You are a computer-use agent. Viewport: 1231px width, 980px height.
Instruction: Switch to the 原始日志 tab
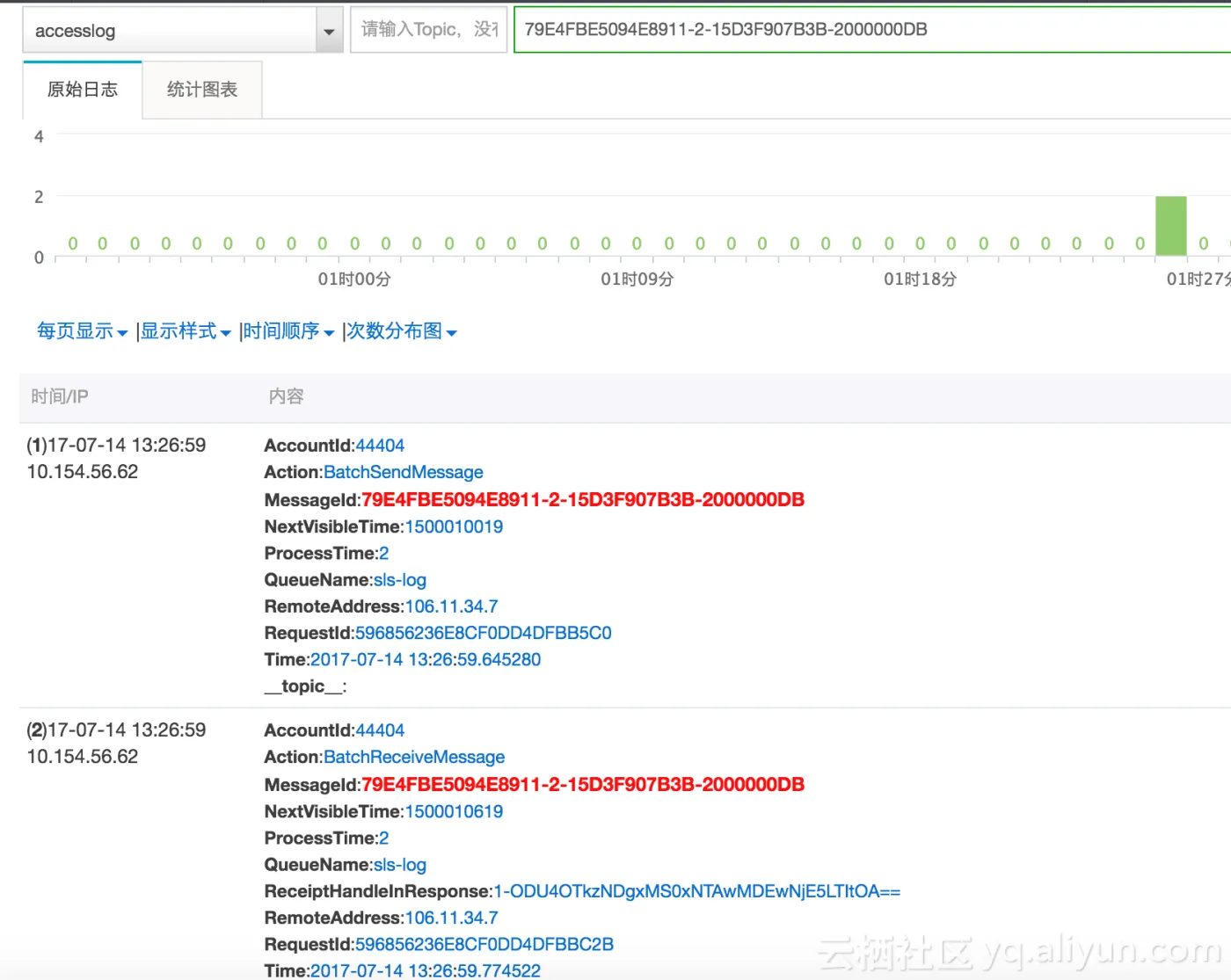pyautogui.click(x=83, y=90)
